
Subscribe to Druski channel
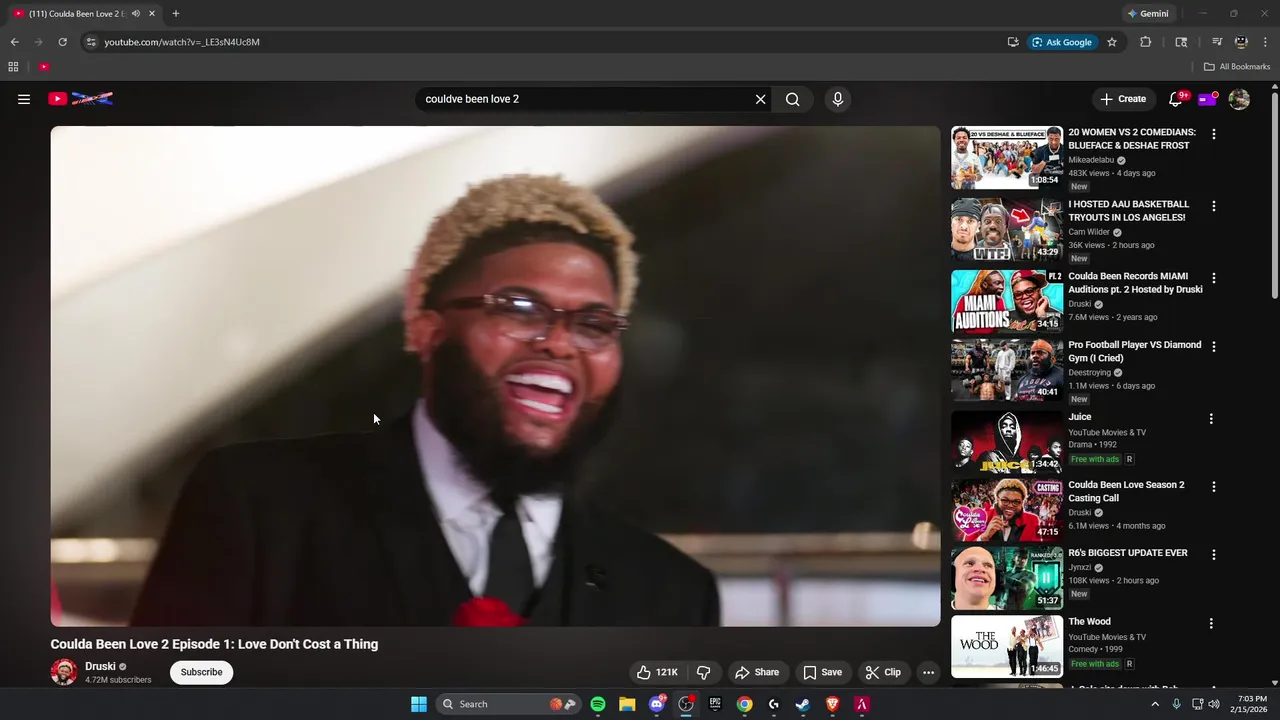(201, 672)
